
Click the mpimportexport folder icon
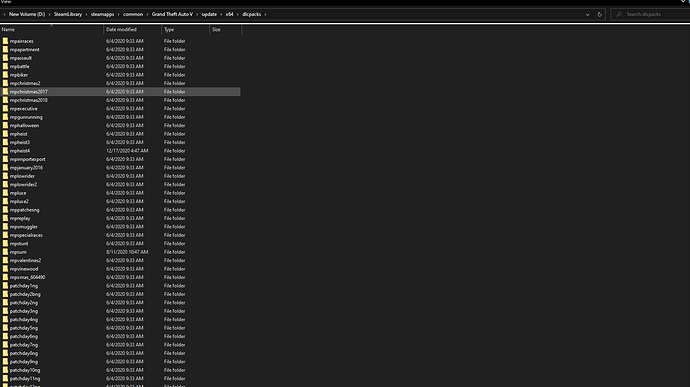pos(5,159)
